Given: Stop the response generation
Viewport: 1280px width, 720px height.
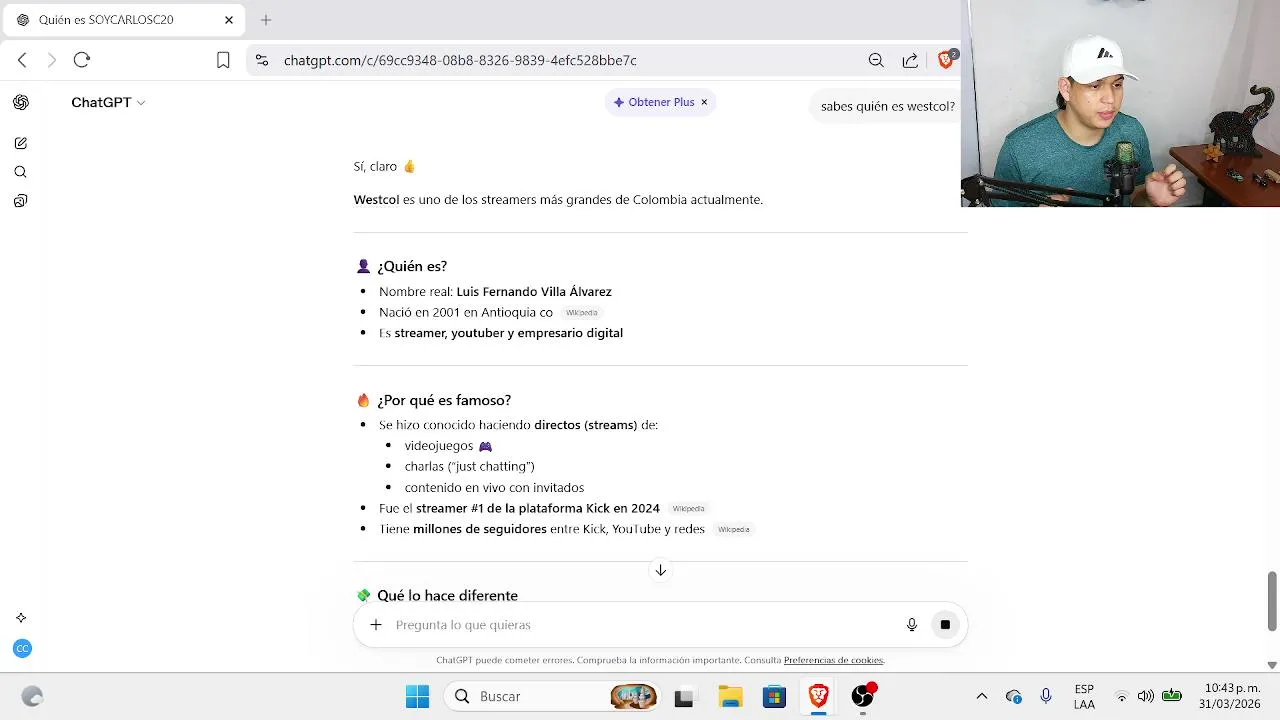Looking at the screenshot, I should (x=945, y=625).
